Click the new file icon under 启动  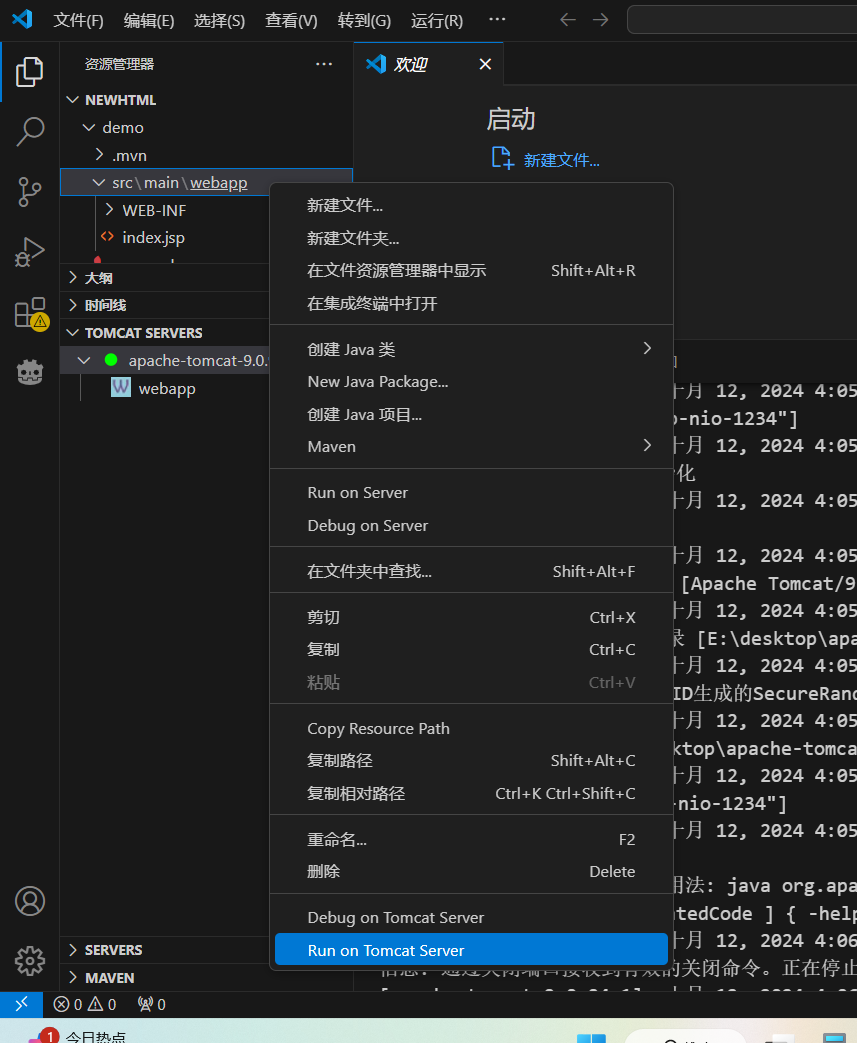click(502, 158)
